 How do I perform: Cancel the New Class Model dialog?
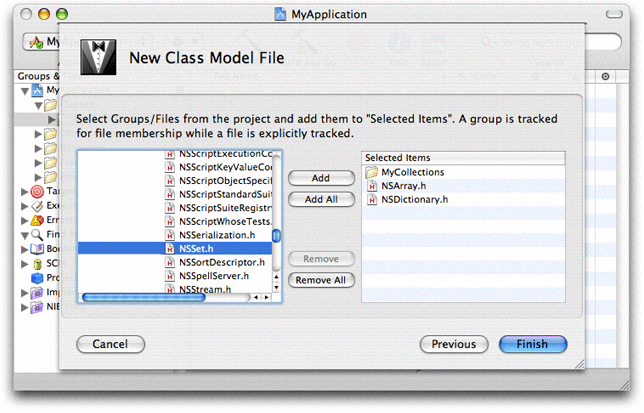(110, 344)
